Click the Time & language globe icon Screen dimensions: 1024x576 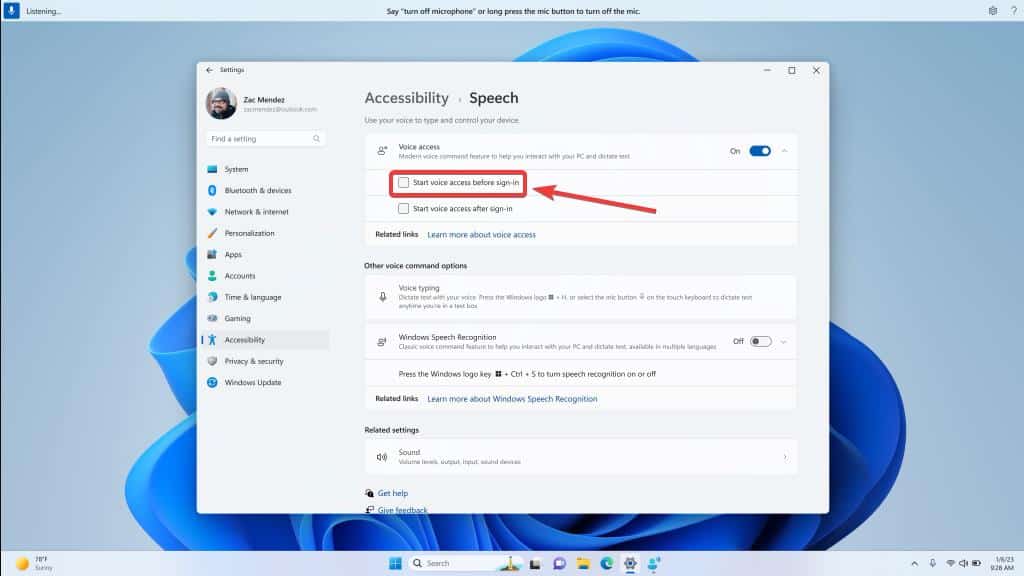[x=212, y=297]
